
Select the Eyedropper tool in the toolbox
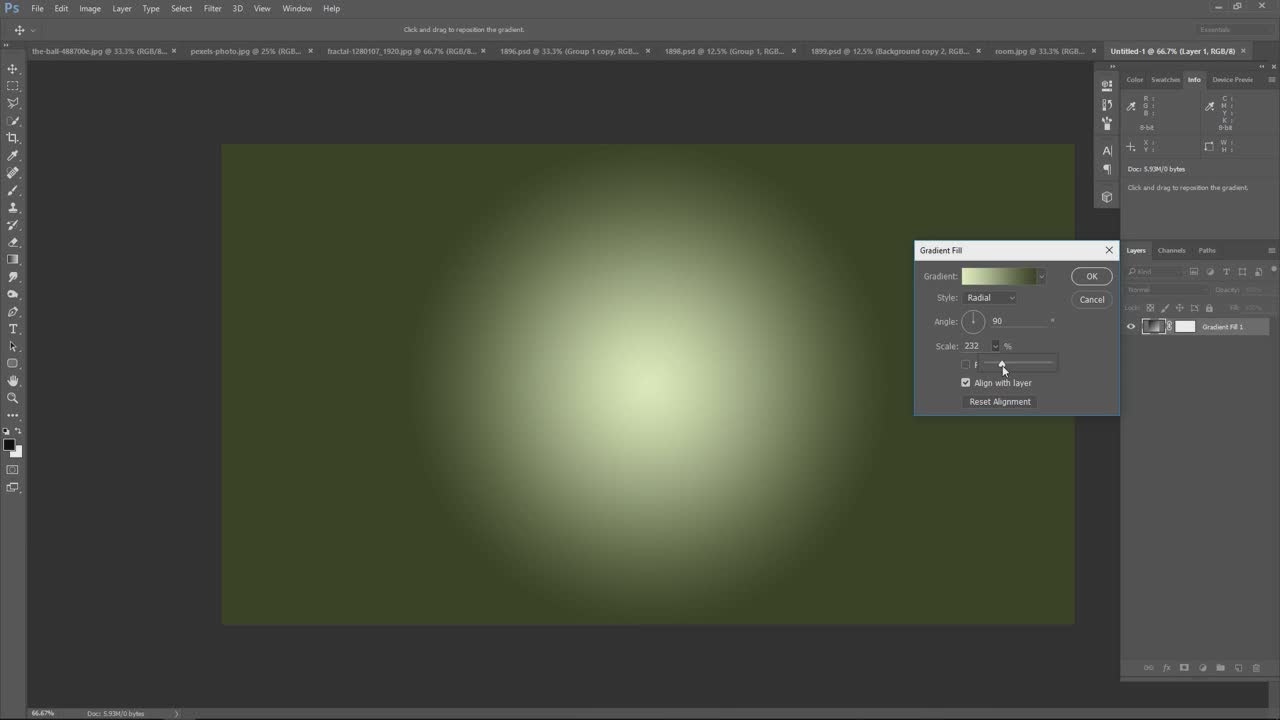coord(13,156)
